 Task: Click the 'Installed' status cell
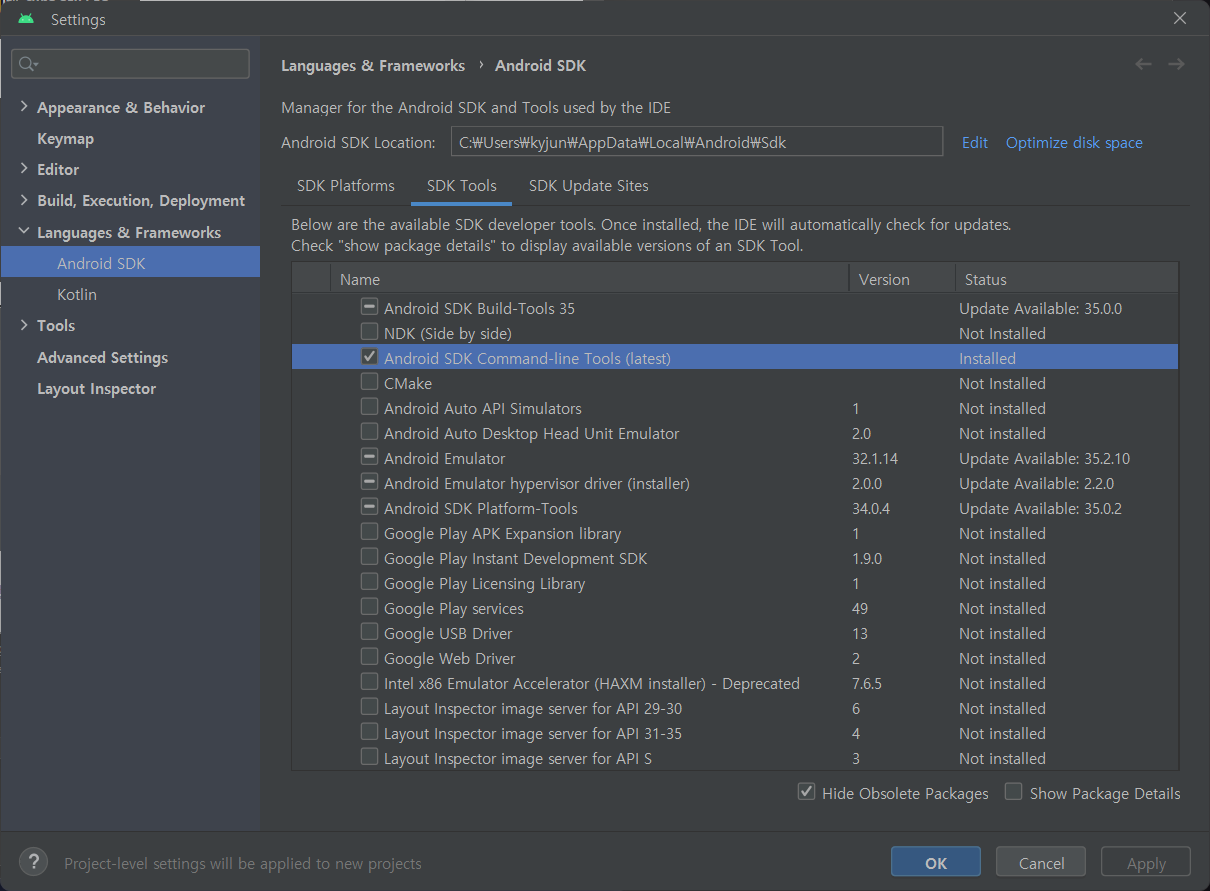[987, 358]
